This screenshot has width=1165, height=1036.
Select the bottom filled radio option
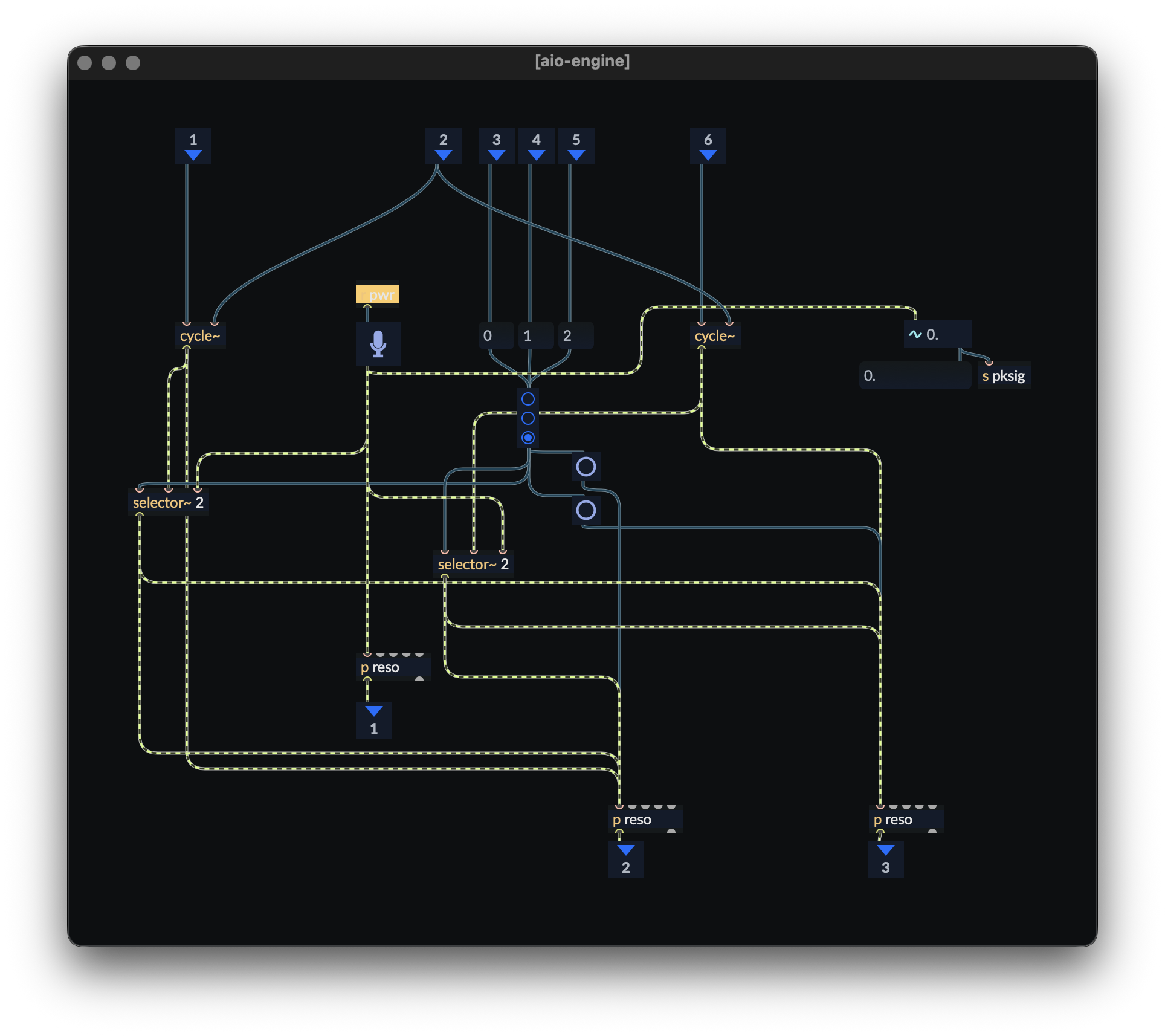(528, 438)
